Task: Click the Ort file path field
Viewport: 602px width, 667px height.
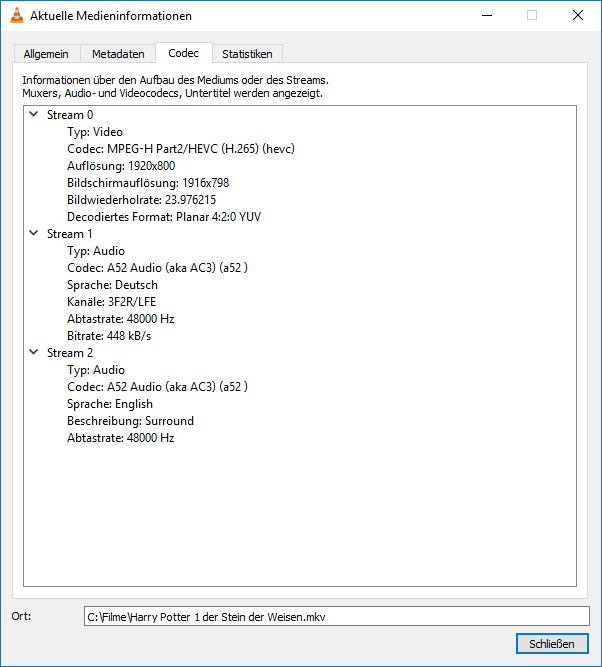Action: pos(336,616)
